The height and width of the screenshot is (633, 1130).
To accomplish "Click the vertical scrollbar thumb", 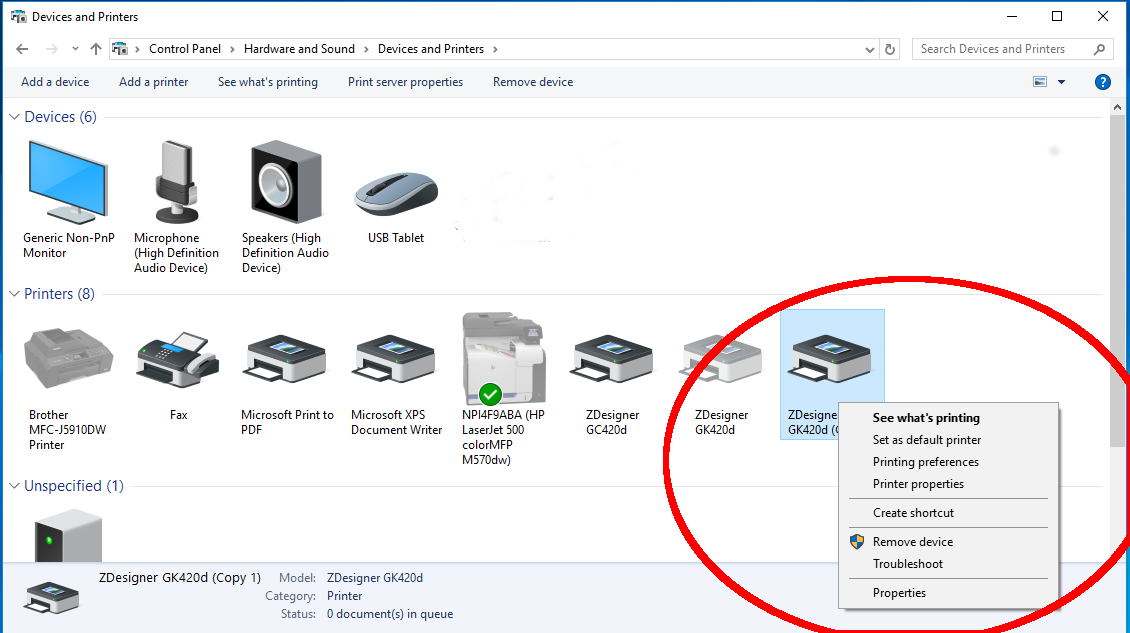I will pos(1117,280).
